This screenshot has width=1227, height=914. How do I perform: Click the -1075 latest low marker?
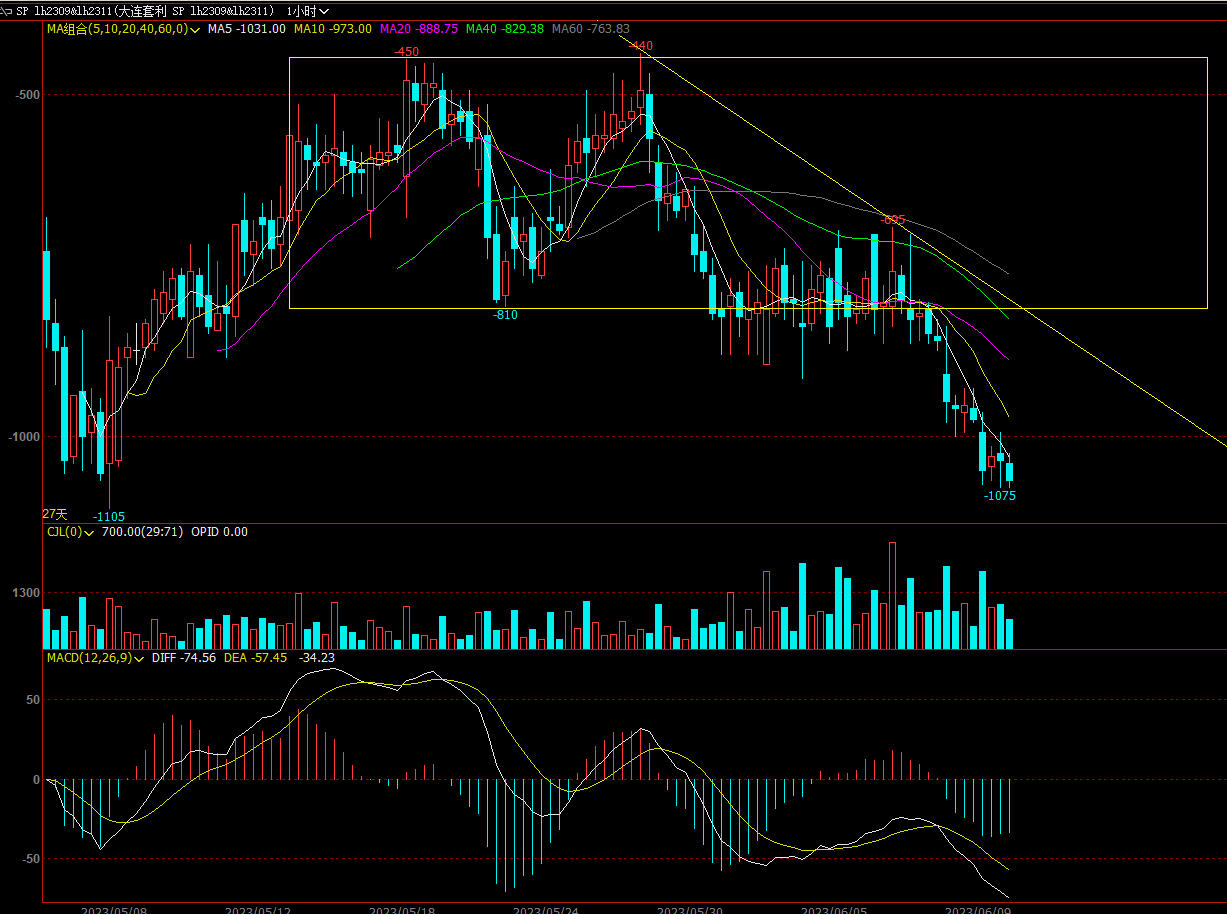click(x=999, y=495)
